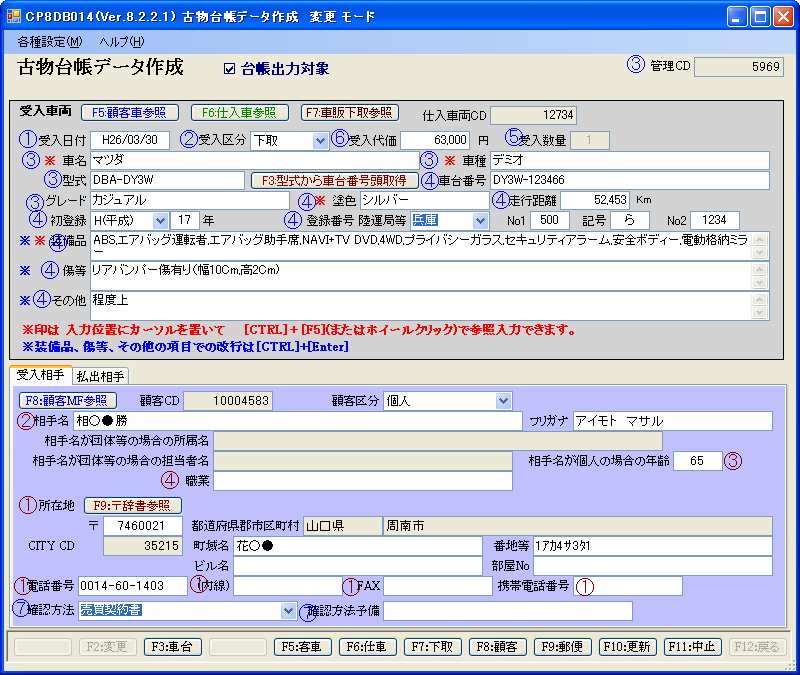Screen dimensions: 800x675
Task: Open the 確認方法 dropdown list
Action: (x=288, y=610)
